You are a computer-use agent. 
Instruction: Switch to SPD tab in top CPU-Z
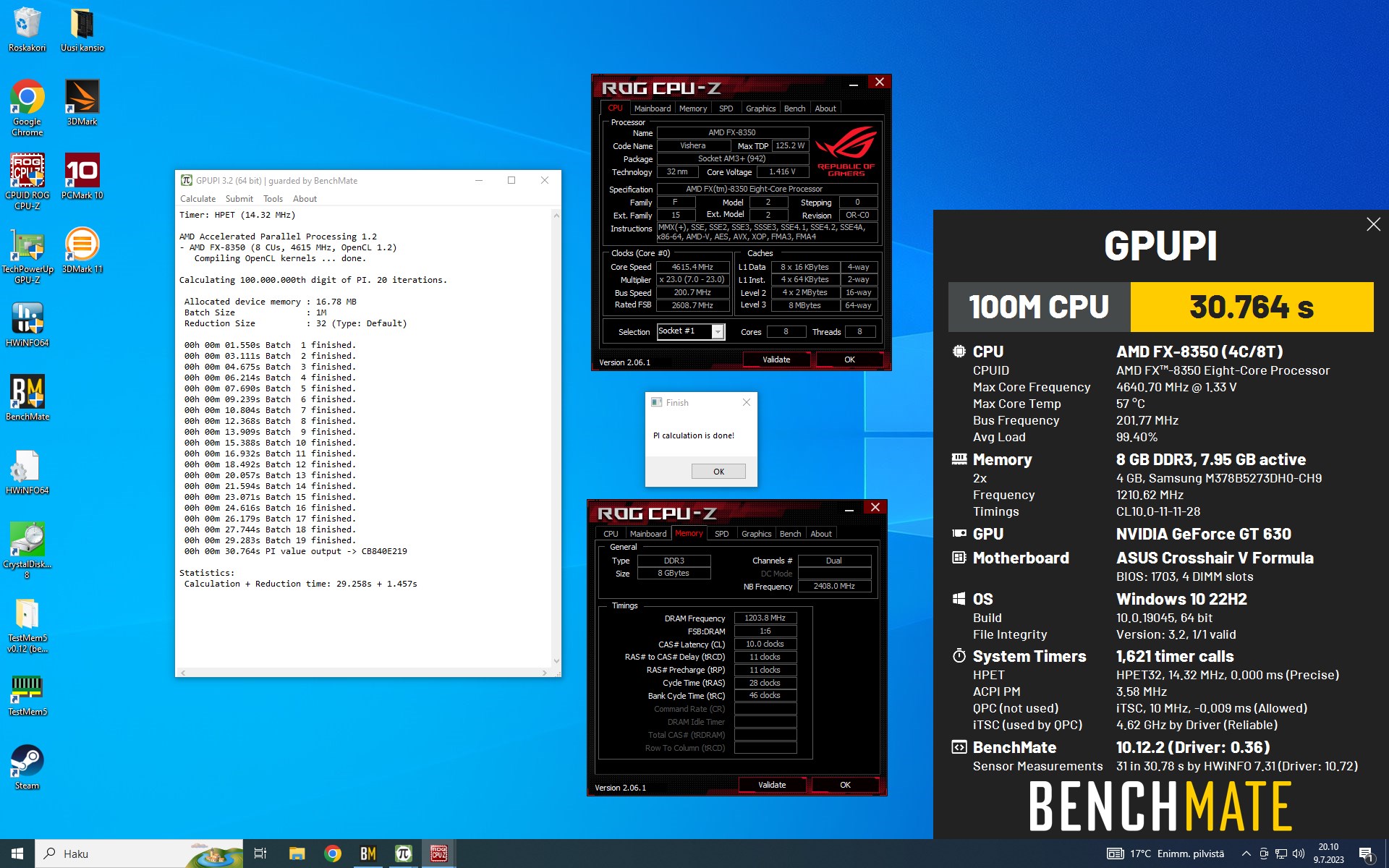[726, 109]
